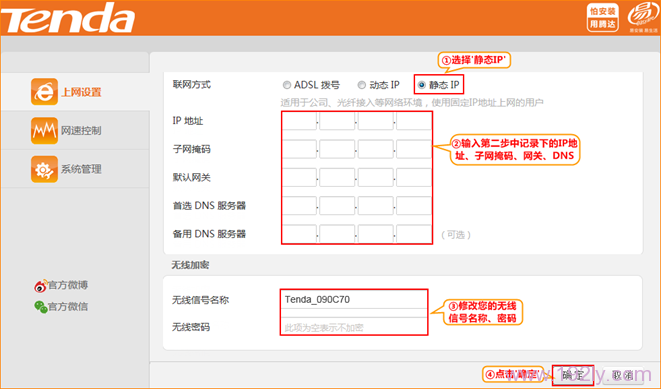Click the 确定 button
This screenshot has width=661, height=389.
click(x=573, y=375)
